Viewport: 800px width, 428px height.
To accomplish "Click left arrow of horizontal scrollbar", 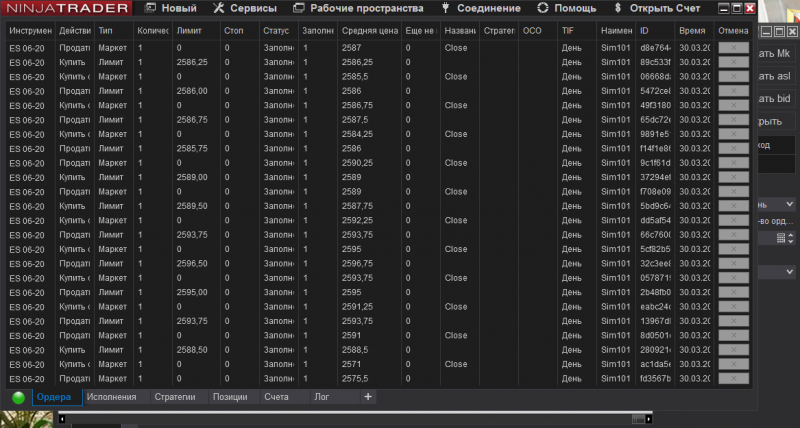I will (x=62, y=419).
